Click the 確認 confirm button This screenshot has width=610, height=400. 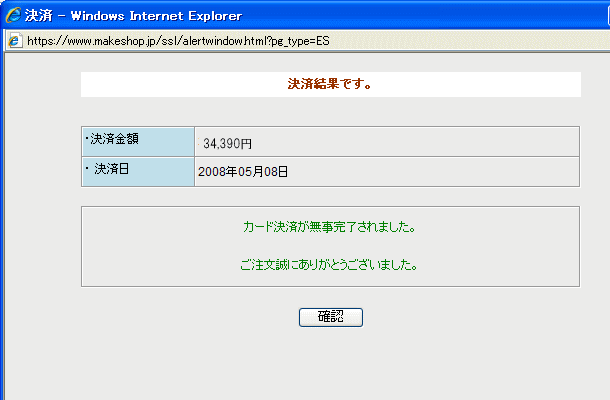[x=331, y=317]
